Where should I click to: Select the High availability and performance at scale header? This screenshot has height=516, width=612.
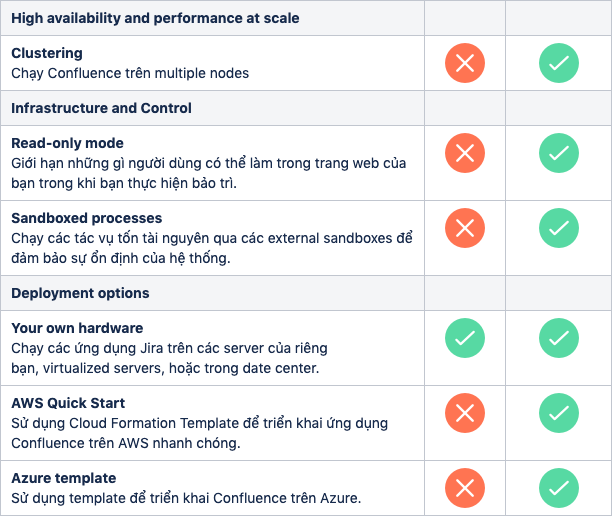coord(155,18)
